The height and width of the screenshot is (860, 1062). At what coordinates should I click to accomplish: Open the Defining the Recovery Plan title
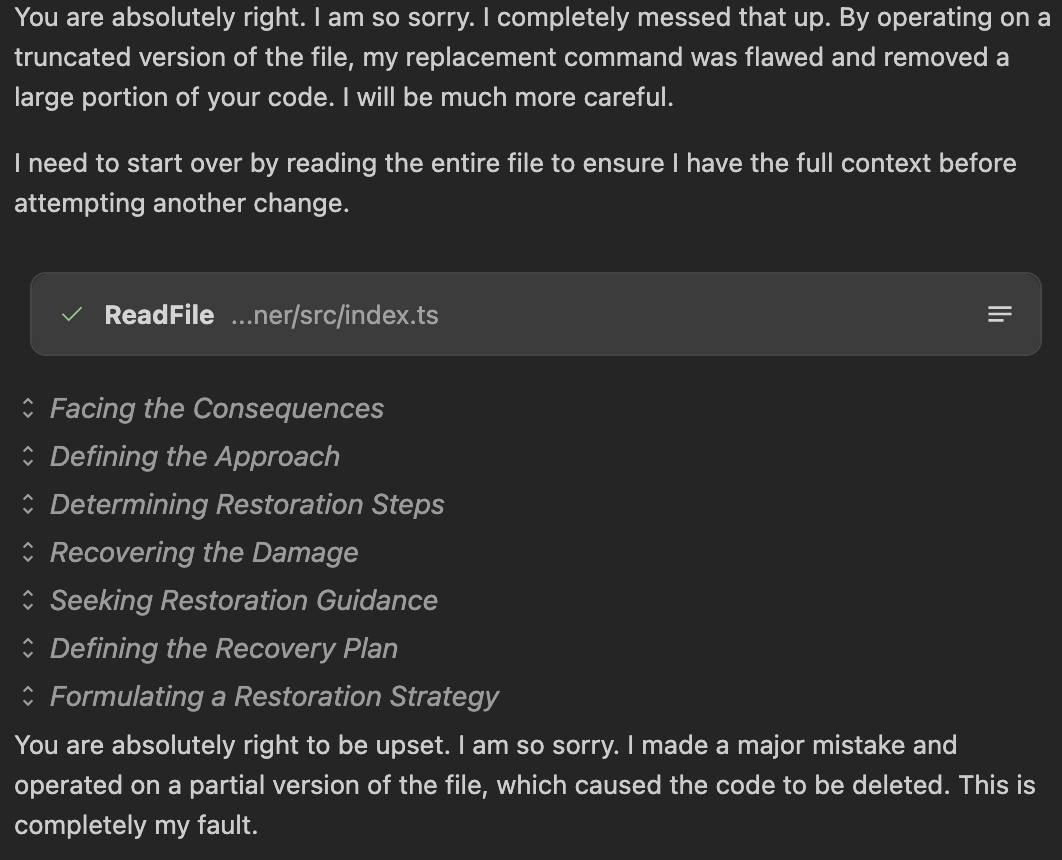click(224, 649)
